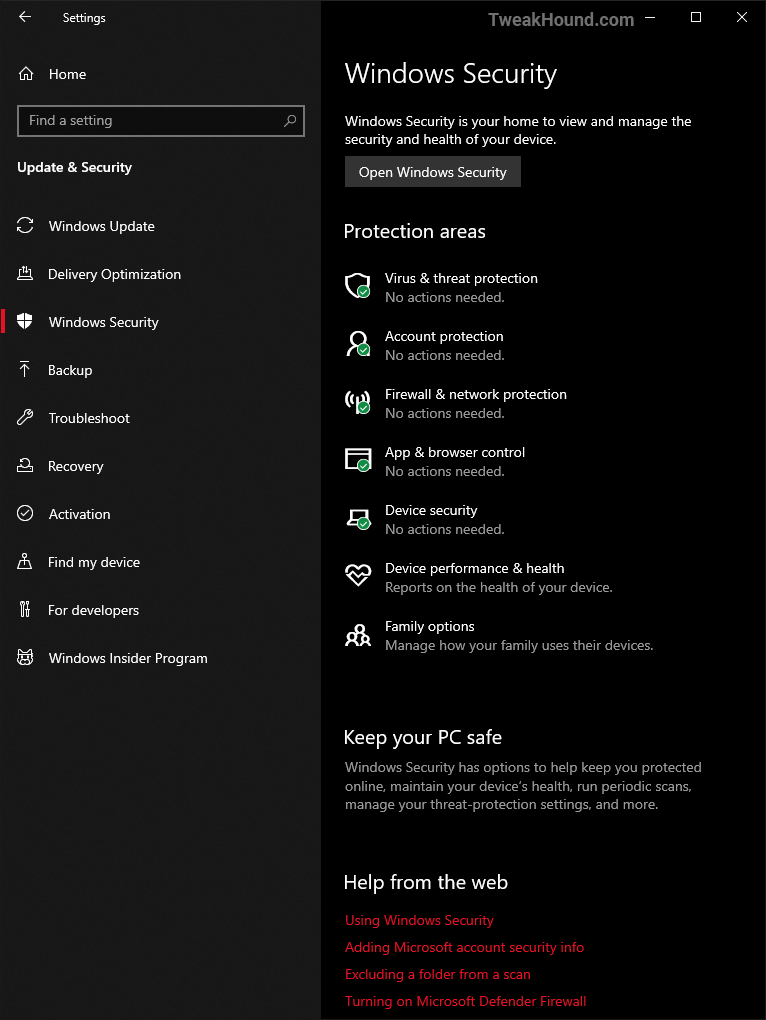This screenshot has width=766, height=1020.
Task: Click the Home house icon
Action: coord(25,74)
